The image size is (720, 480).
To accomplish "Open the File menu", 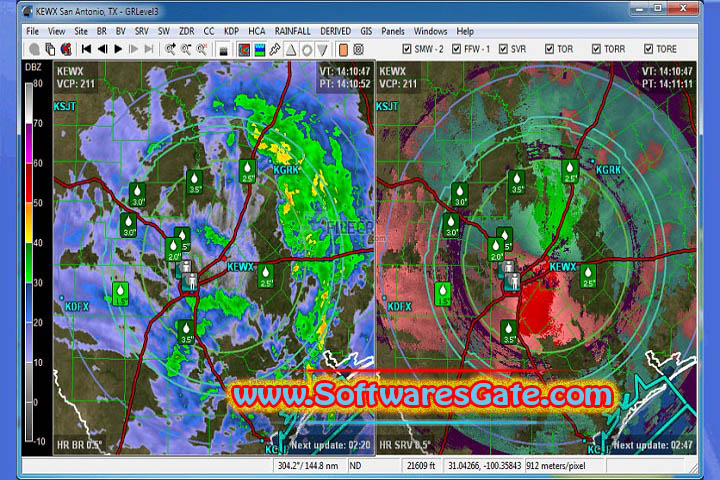I will pyautogui.click(x=32, y=31).
